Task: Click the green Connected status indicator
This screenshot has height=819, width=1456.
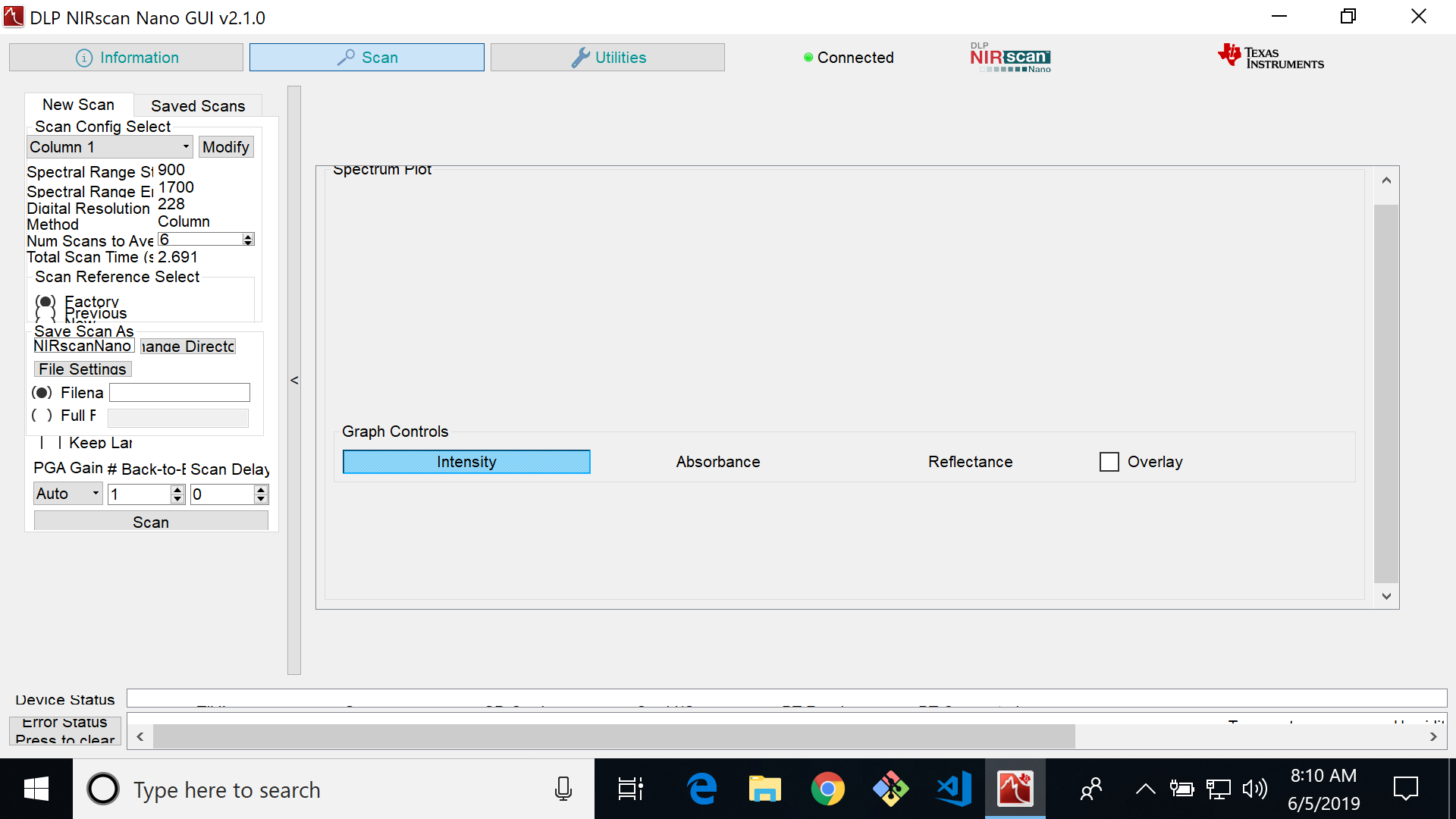Action: (x=808, y=58)
